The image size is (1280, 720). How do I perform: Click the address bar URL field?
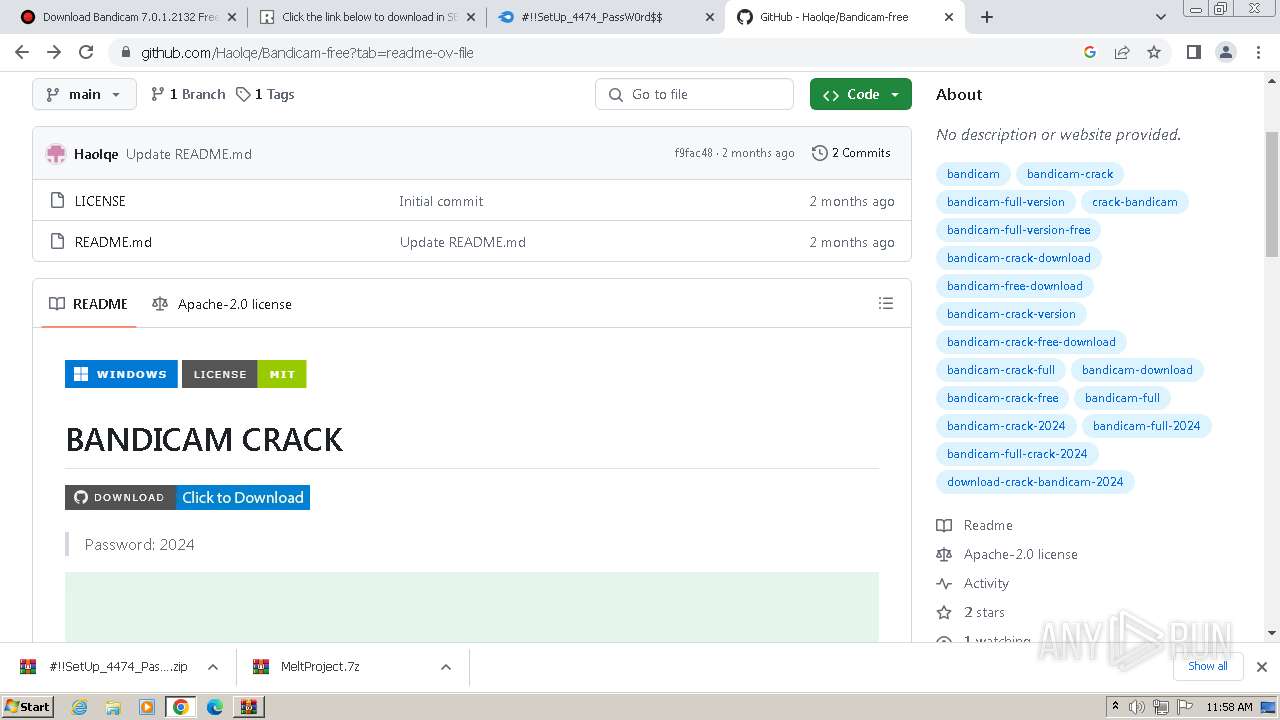[600, 52]
